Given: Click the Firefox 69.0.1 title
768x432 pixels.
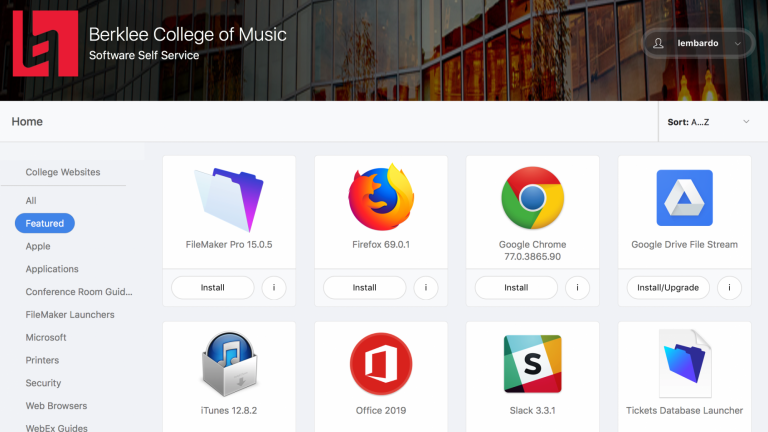Looking at the screenshot, I should click(x=381, y=244).
